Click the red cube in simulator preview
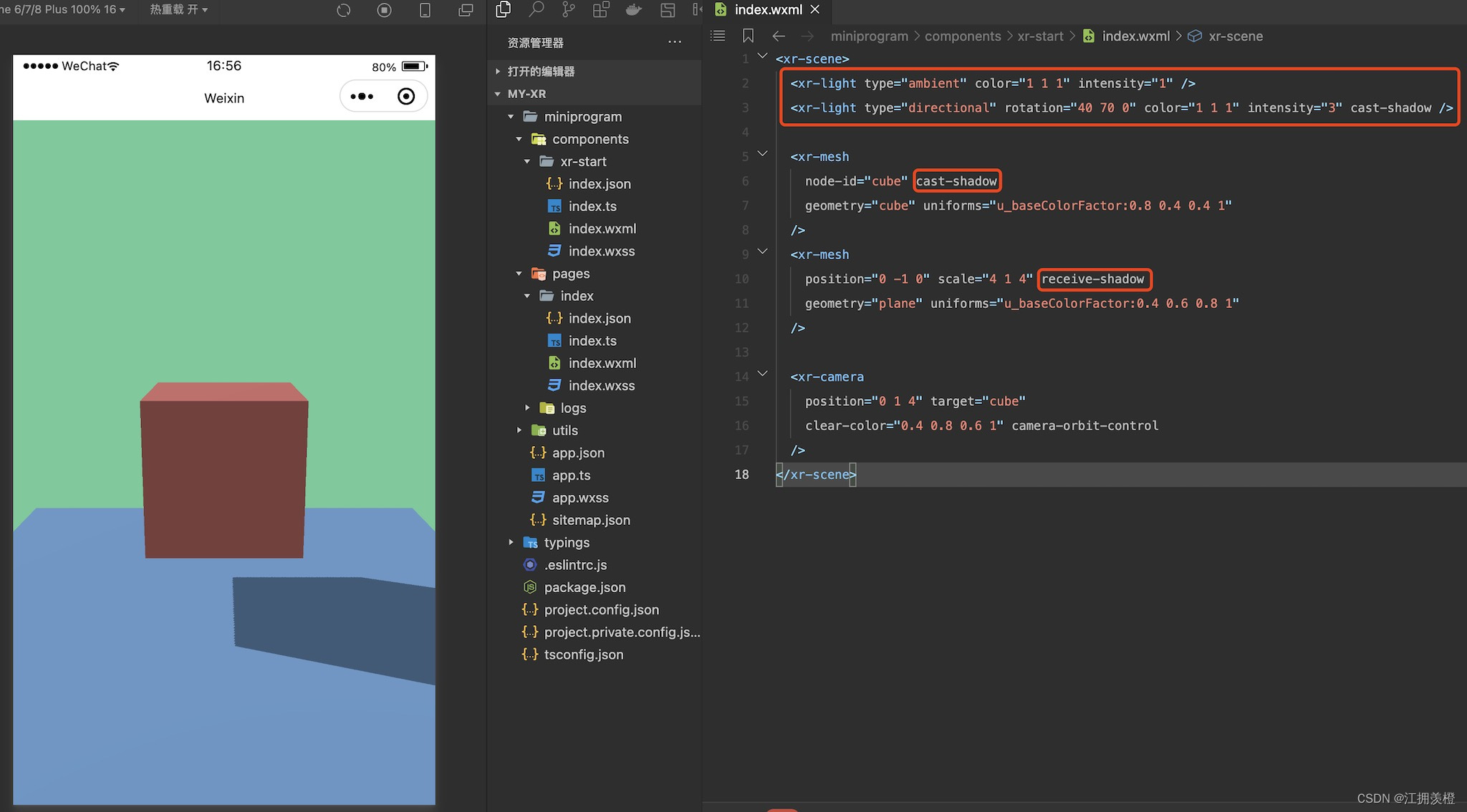The image size is (1467, 812). tap(224, 473)
